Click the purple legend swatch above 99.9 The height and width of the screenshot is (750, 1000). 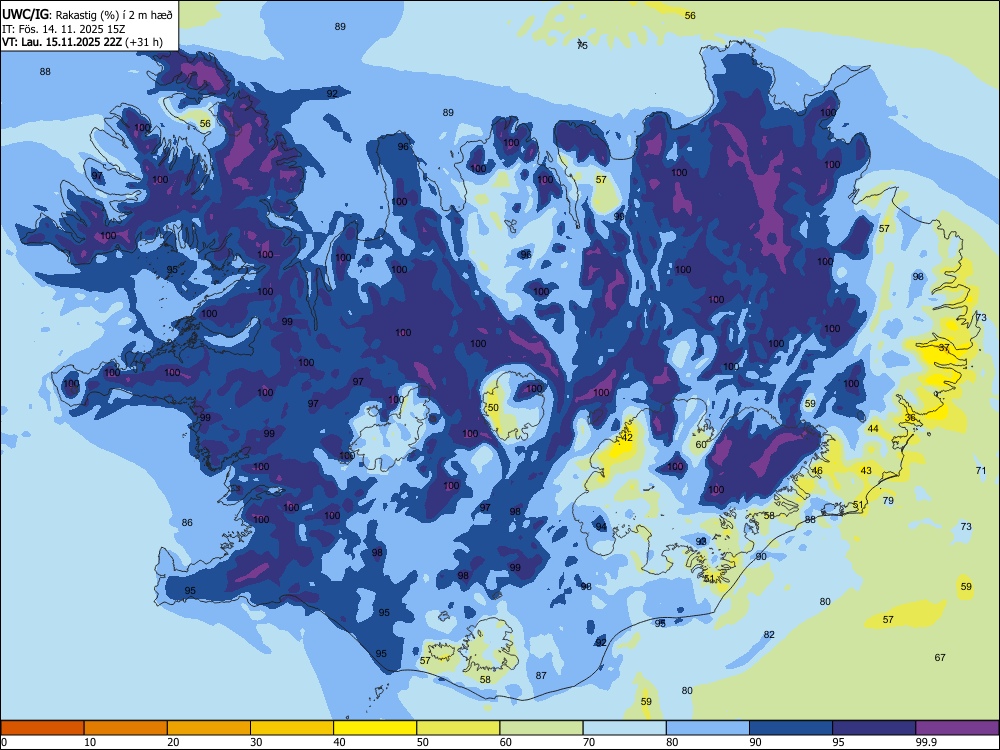point(957,728)
